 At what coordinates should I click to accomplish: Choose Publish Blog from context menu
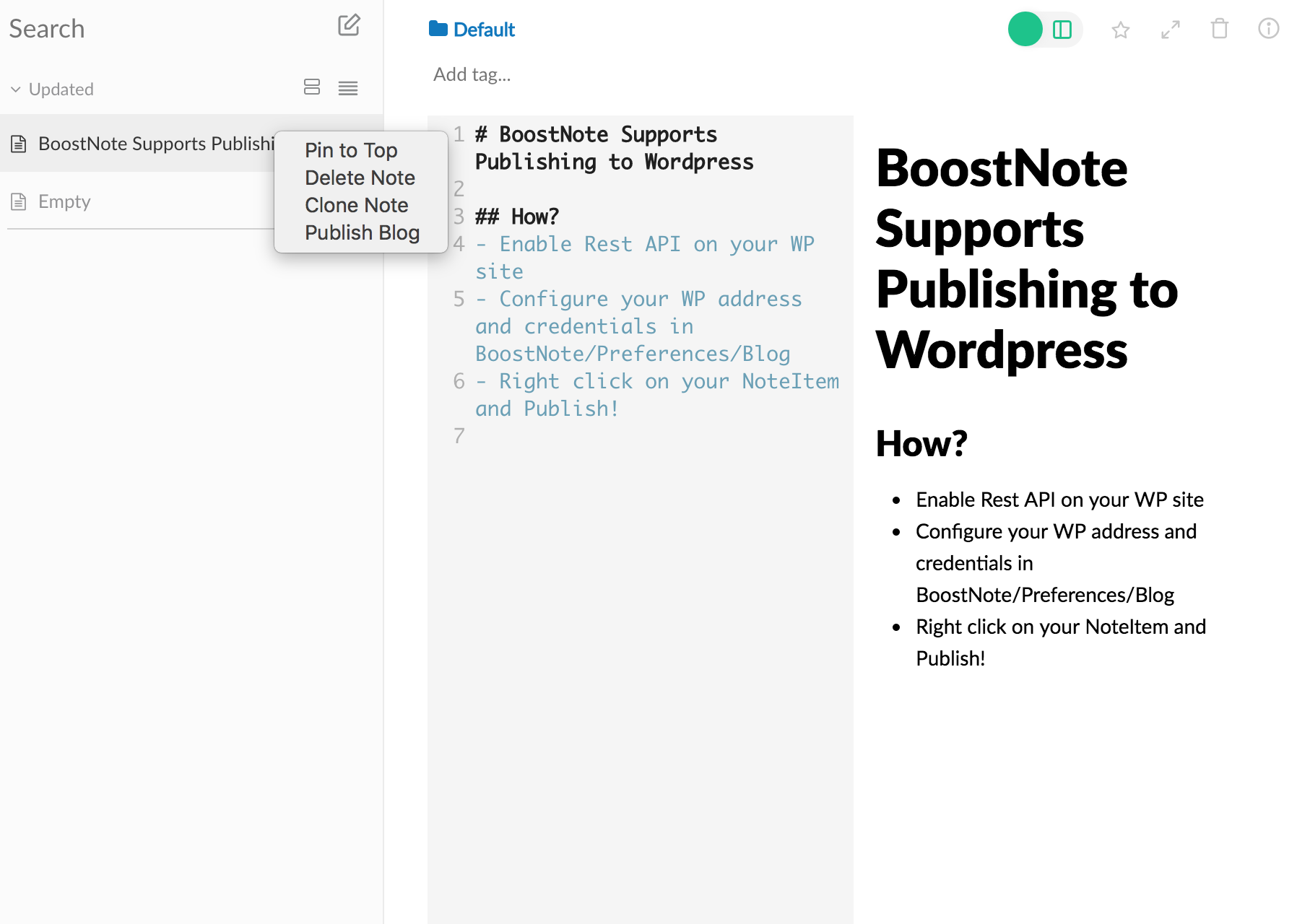pos(362,232)
